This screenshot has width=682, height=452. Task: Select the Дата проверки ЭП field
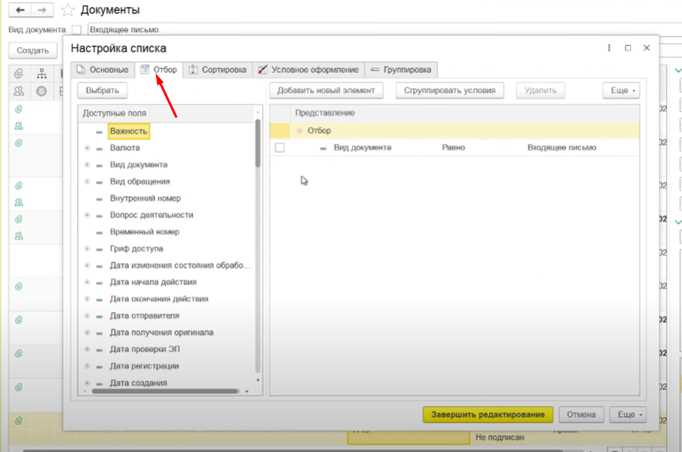point(144,349)
